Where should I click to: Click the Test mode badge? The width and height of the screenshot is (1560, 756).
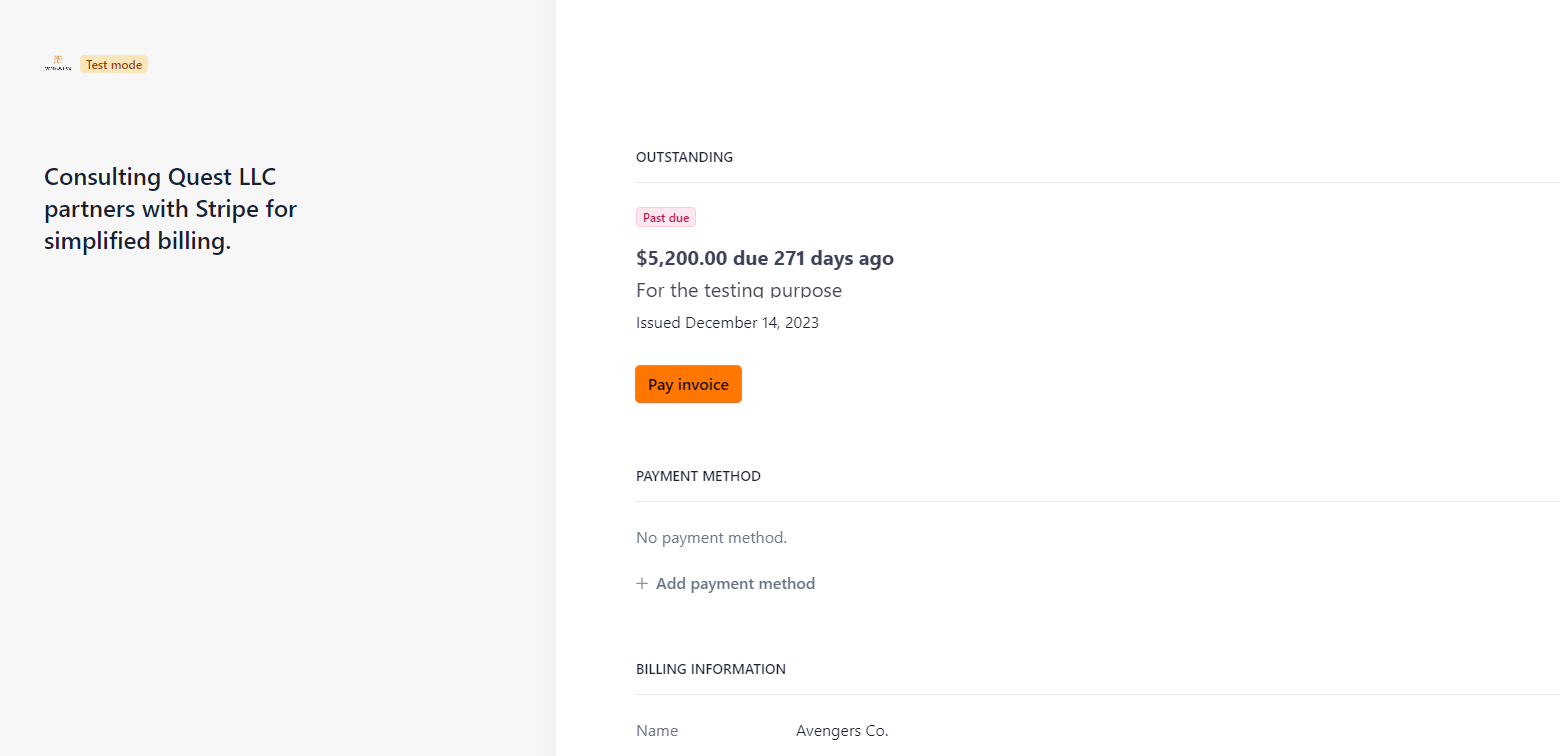(x=114, y=65)
